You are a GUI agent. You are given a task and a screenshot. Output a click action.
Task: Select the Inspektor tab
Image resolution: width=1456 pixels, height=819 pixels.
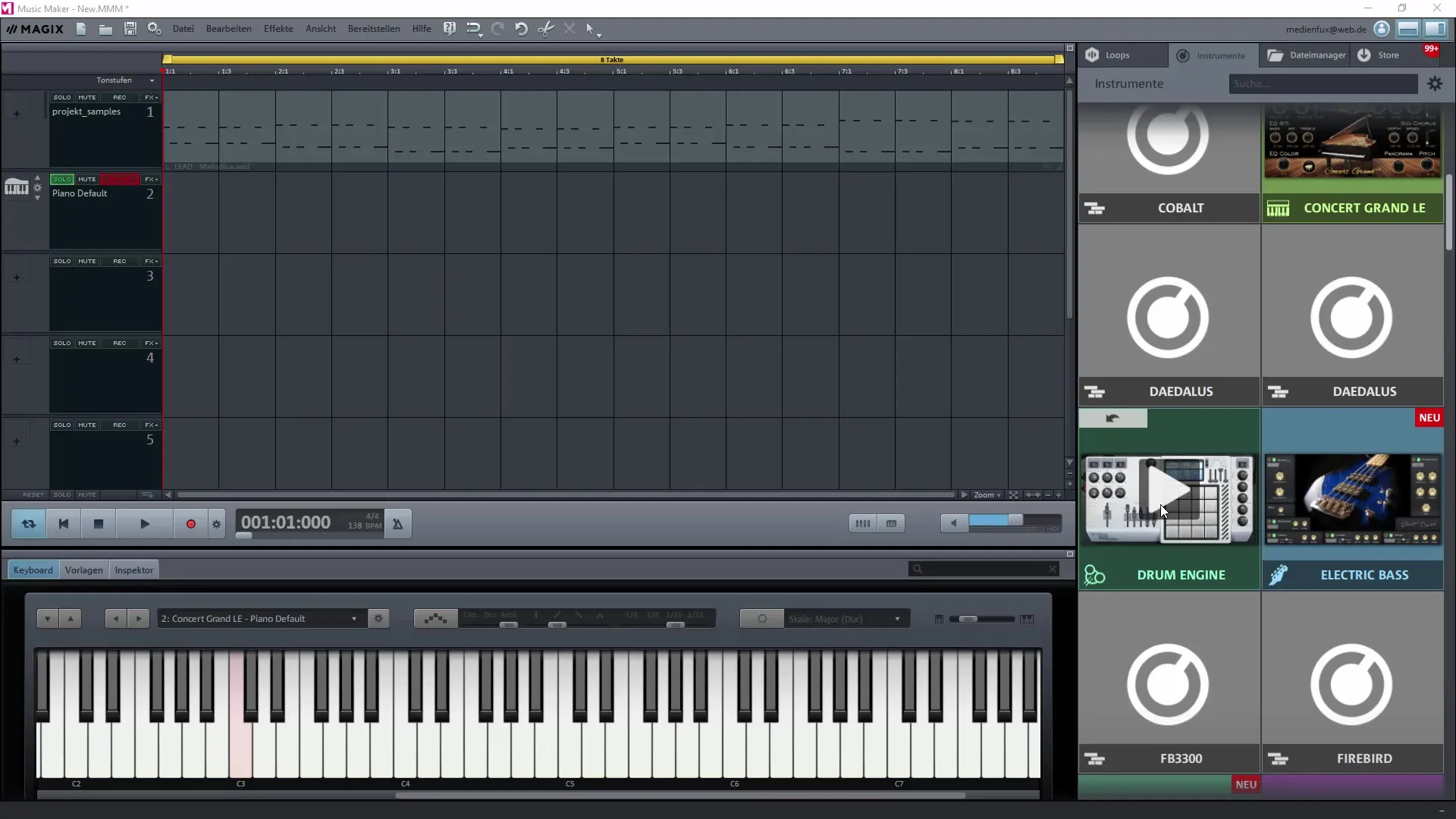click(x=133, y=570)
